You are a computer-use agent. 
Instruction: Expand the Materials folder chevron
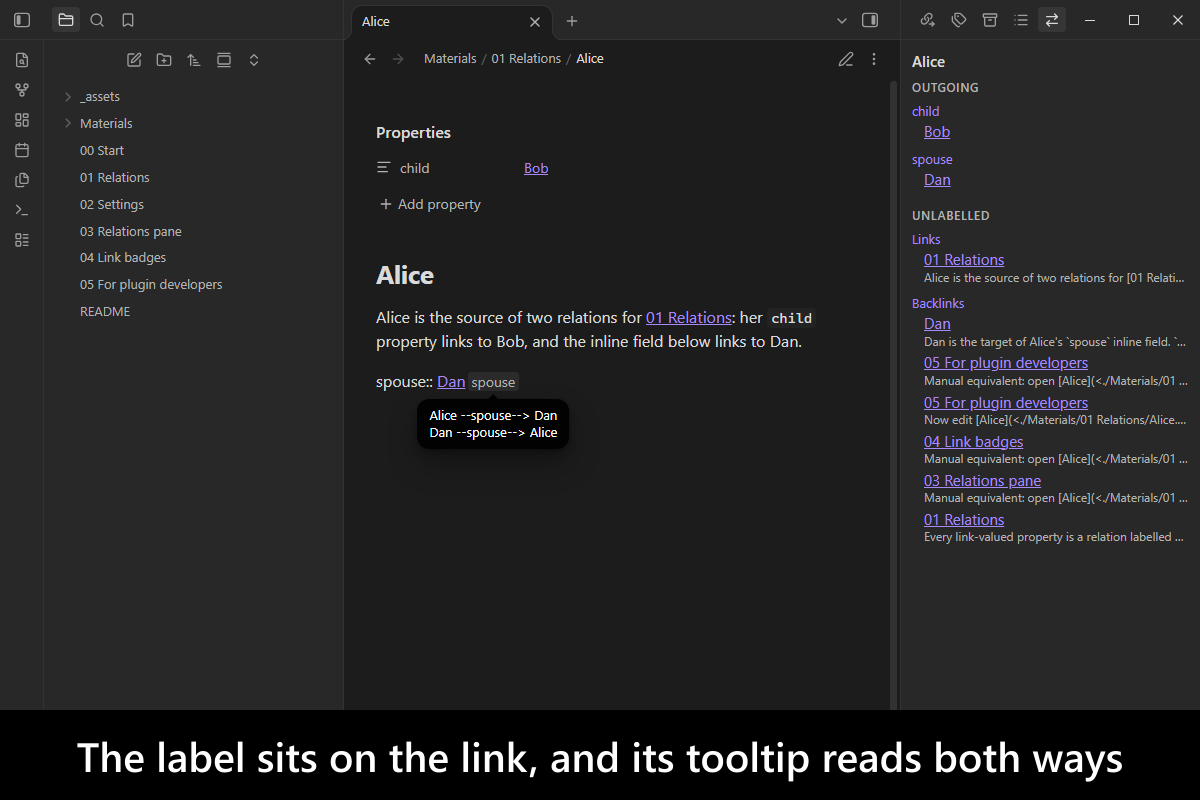(x=68, y=124)
